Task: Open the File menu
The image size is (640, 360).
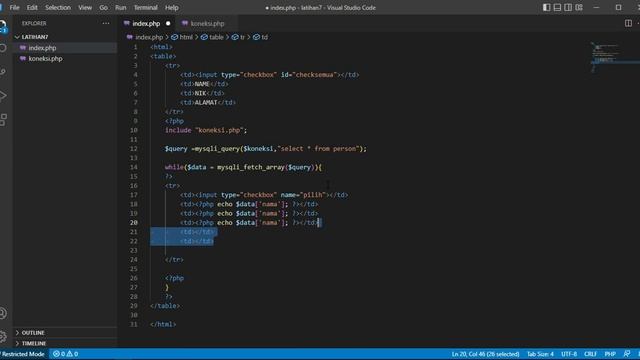Action: 14,7
